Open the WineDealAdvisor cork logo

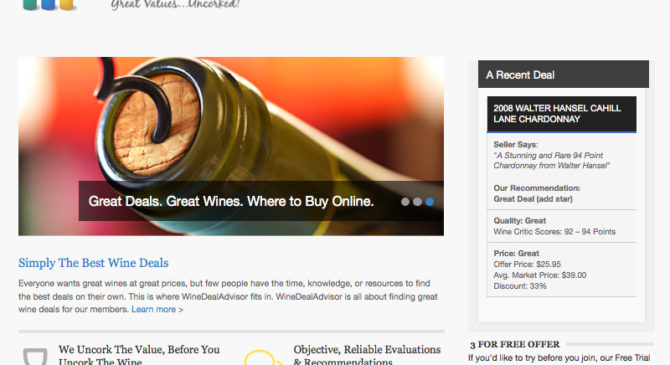pos(49,5)
